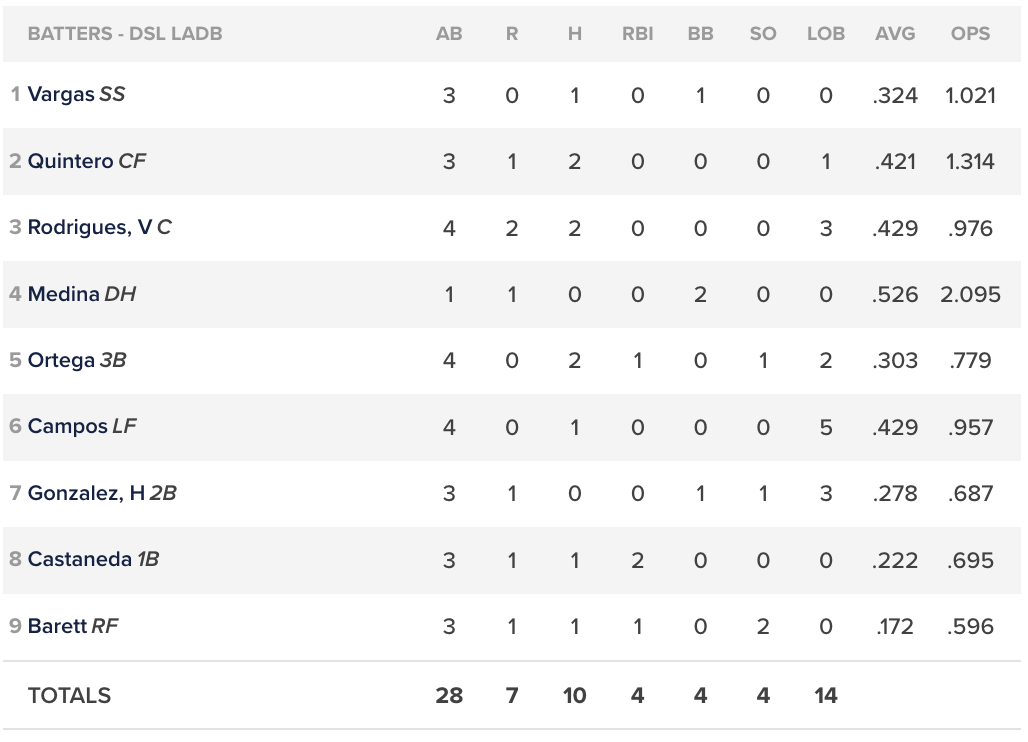Click Quintero's .421 batting average
The height and width of the screenshot is (742, 1028).
pyautogui.click(x=895, y=161)
